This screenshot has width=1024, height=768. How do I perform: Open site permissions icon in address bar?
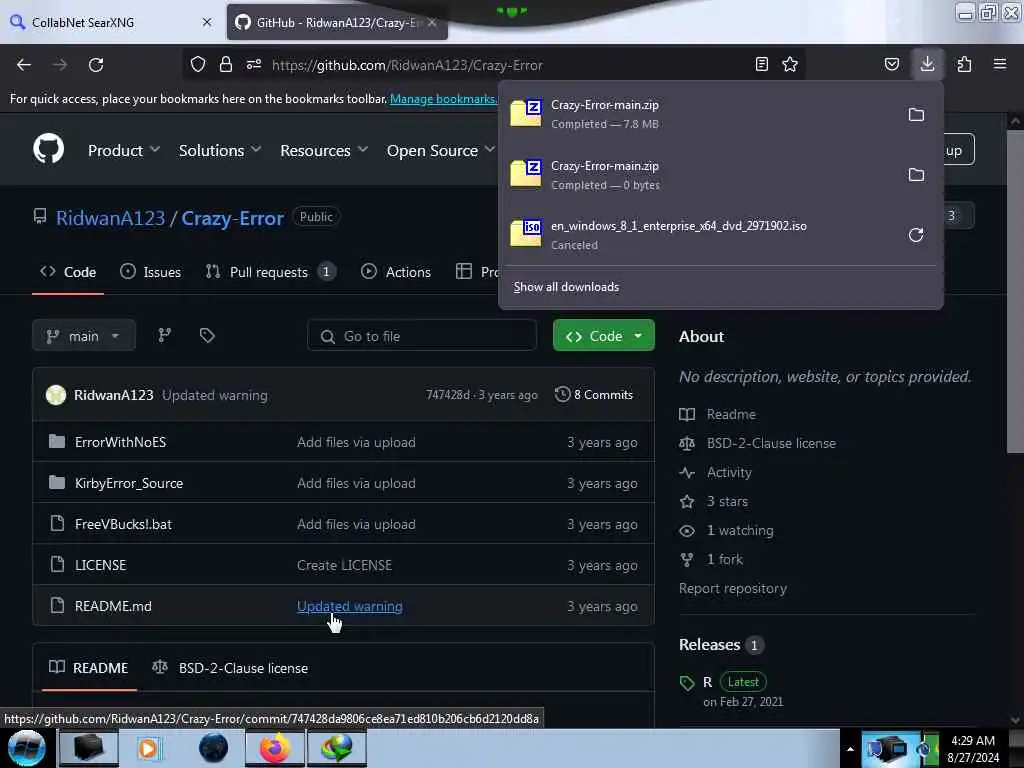254,64
